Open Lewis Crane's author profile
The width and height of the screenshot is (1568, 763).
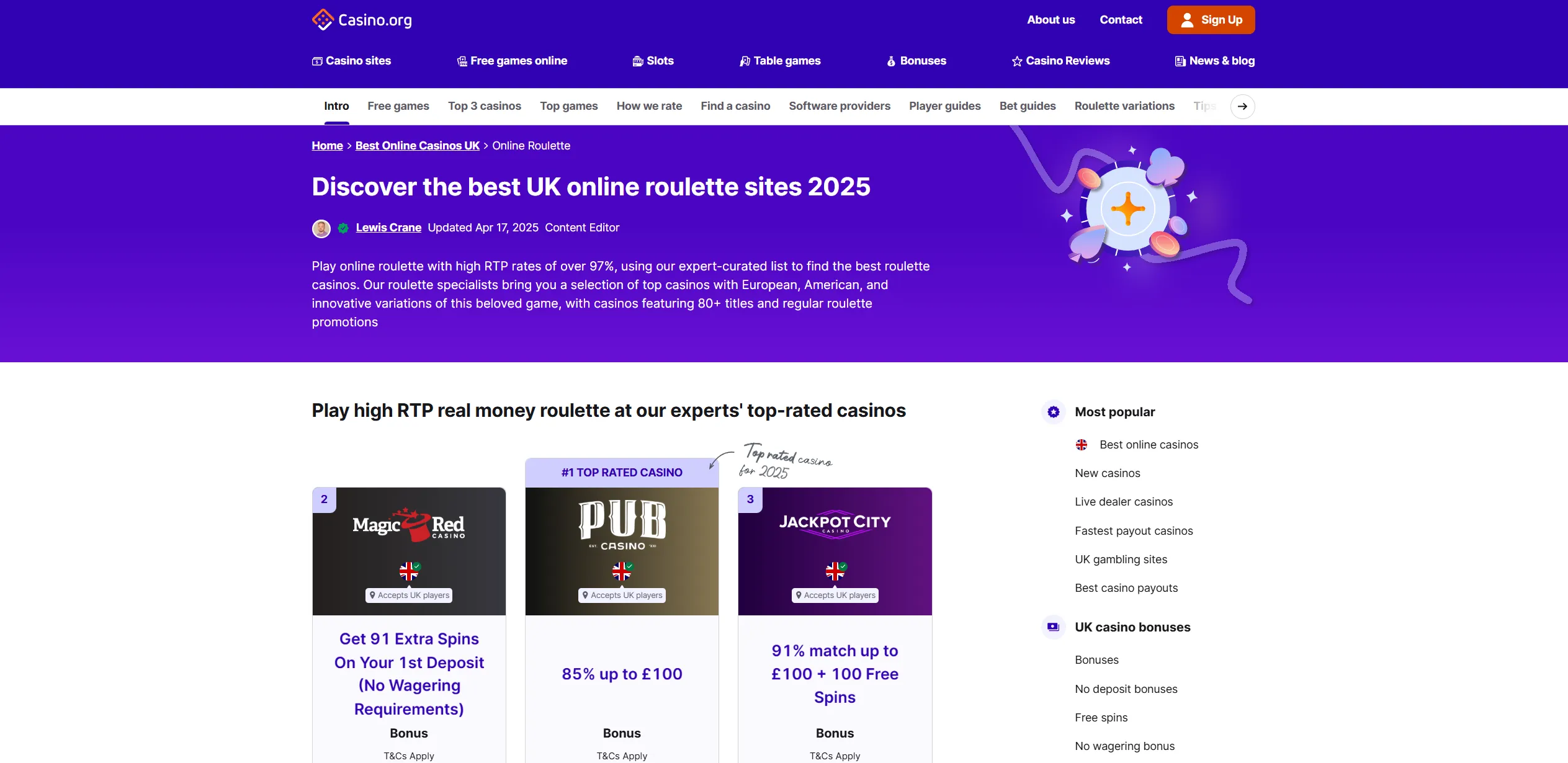[x=388, y=228]
